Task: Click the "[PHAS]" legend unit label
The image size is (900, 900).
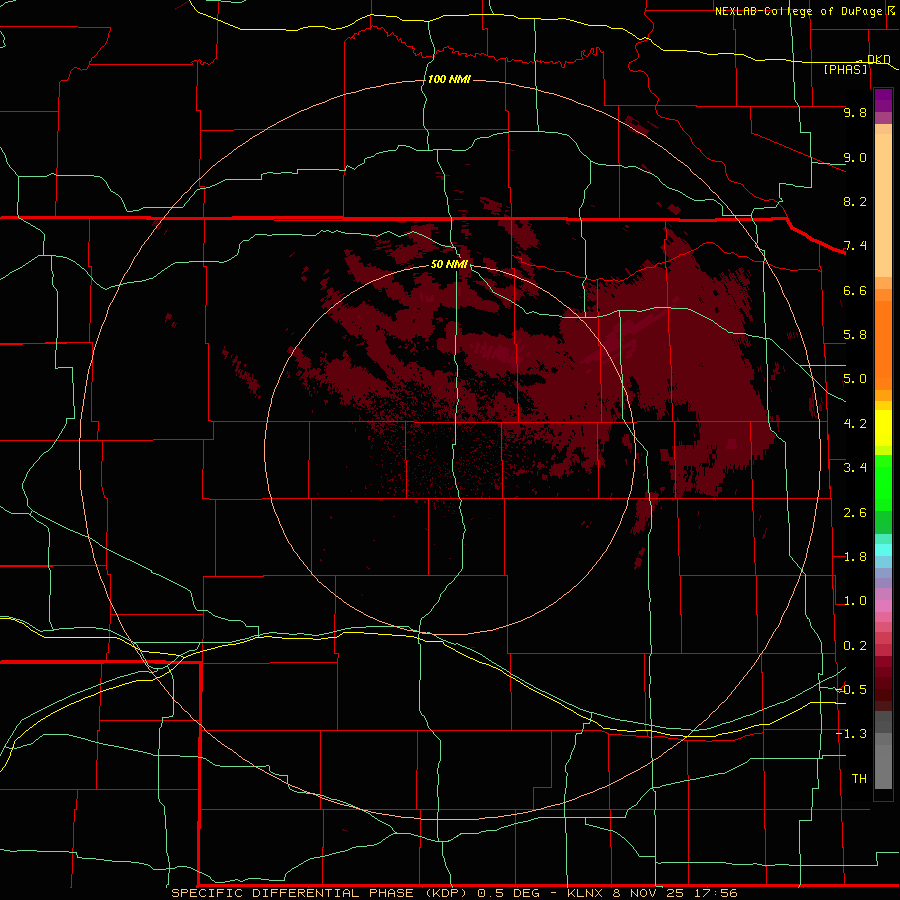Action: [x=845, y=69]
